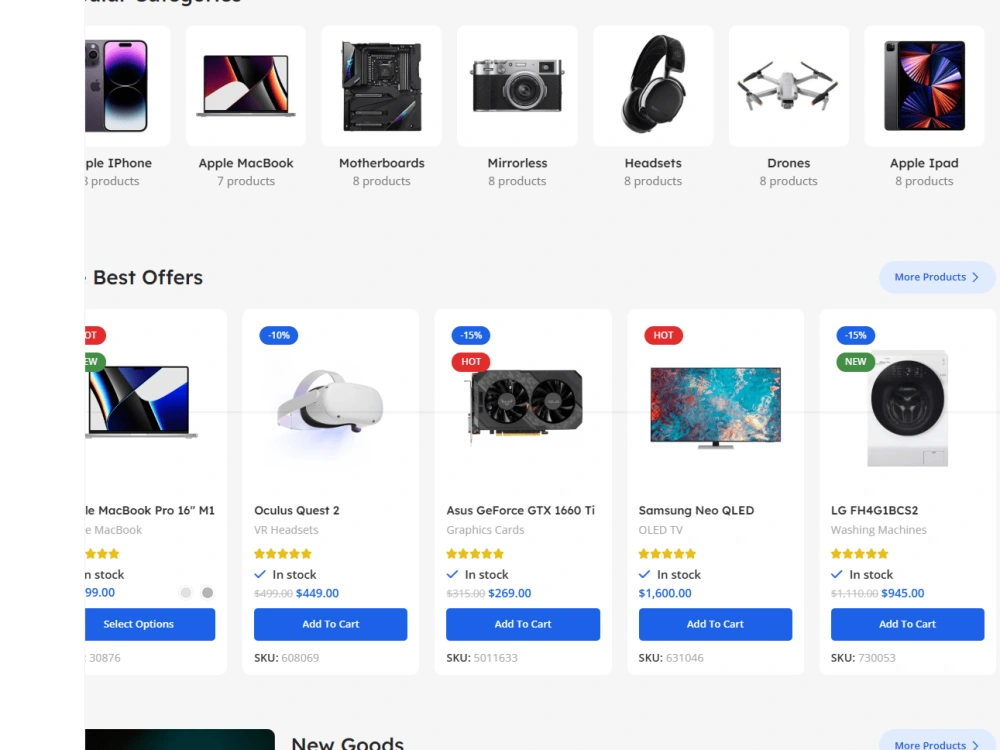Open the Apple Ipad category
The image size is (1000, 750).
tap(924, 86)
